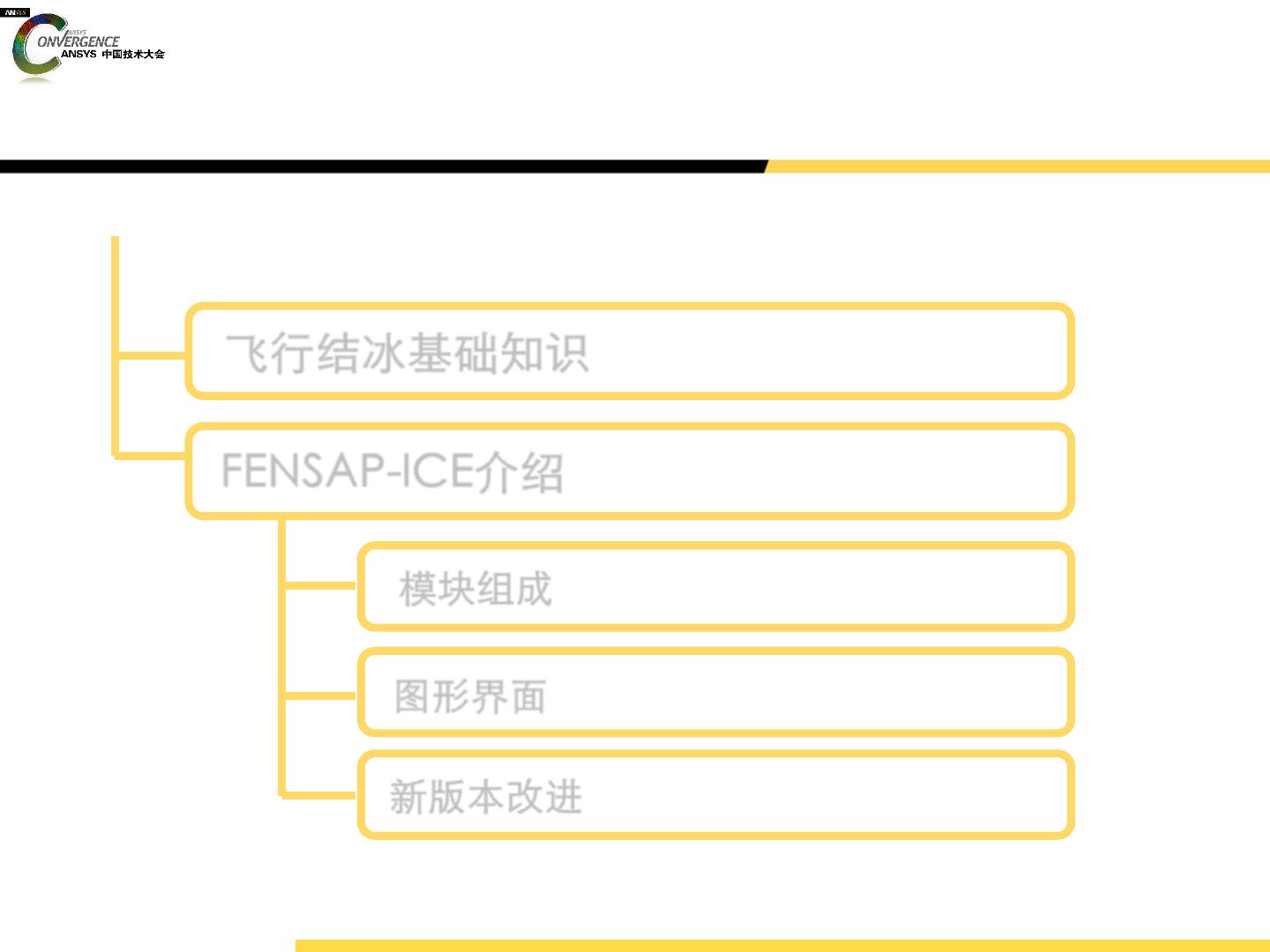The width and height of the screenshot is (1270, 952).
Task: Open the 模块组成 sub-item
Action: tap(716, 586)
